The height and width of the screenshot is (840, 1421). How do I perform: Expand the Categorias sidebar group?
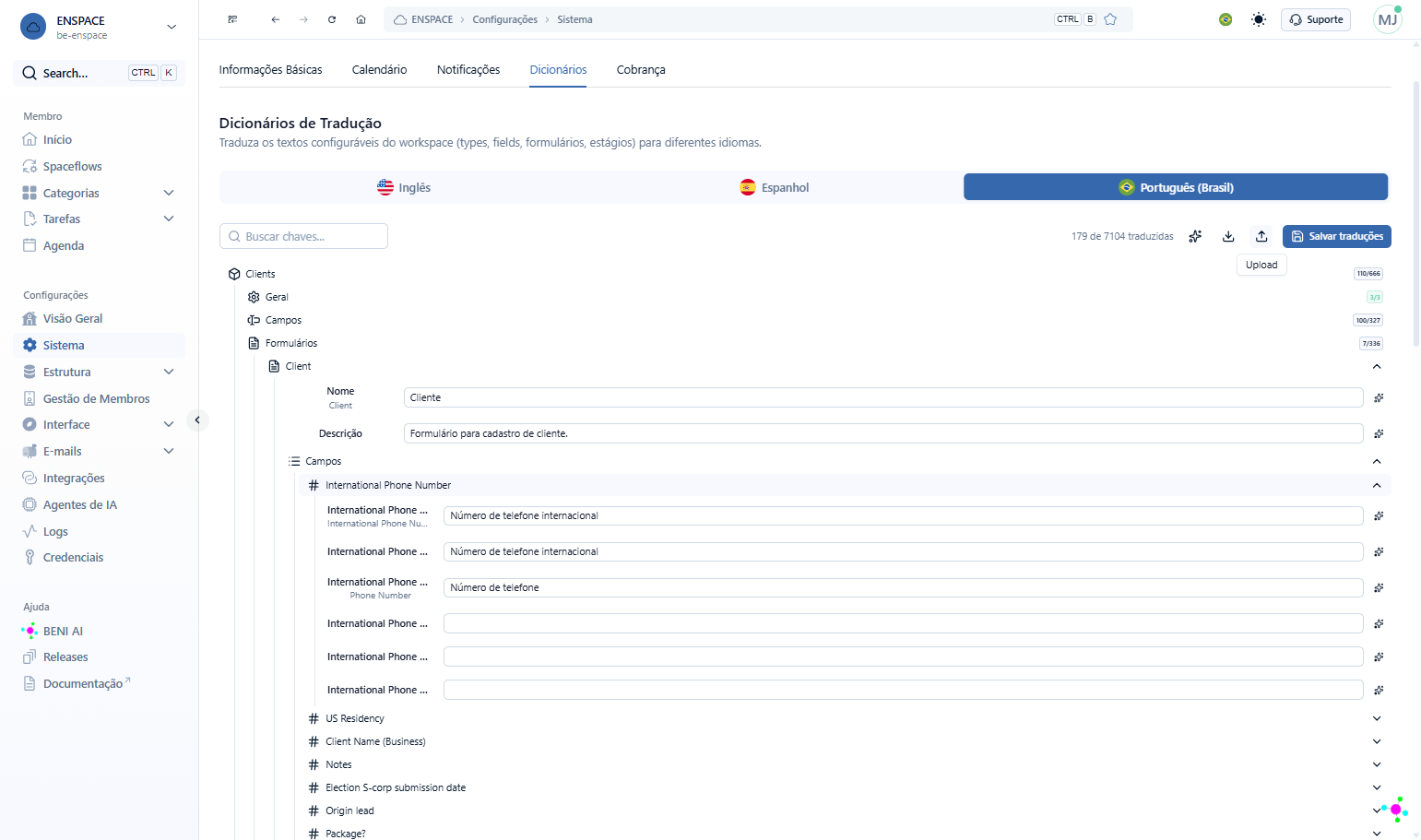tap(169, 193)
